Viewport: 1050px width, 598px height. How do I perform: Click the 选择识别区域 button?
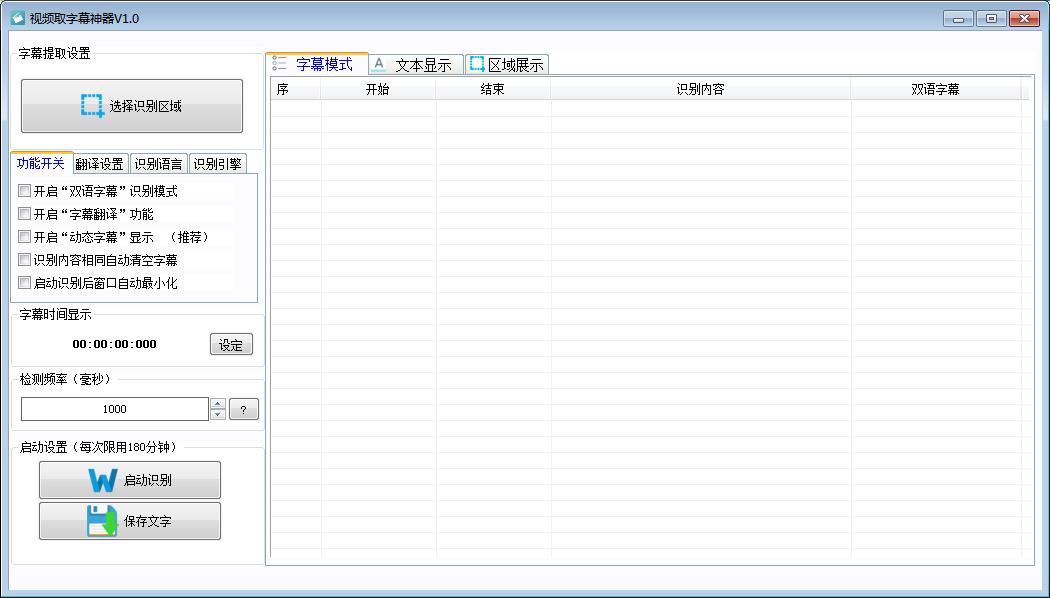pos(132,106)
